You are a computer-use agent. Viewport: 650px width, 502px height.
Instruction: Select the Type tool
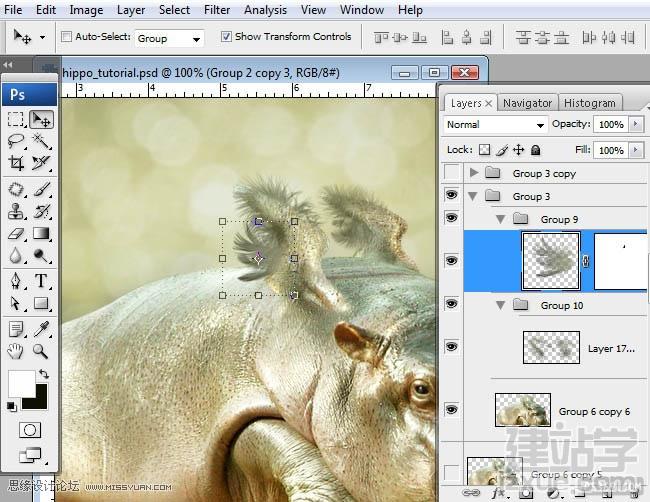[x=41, y=281]
